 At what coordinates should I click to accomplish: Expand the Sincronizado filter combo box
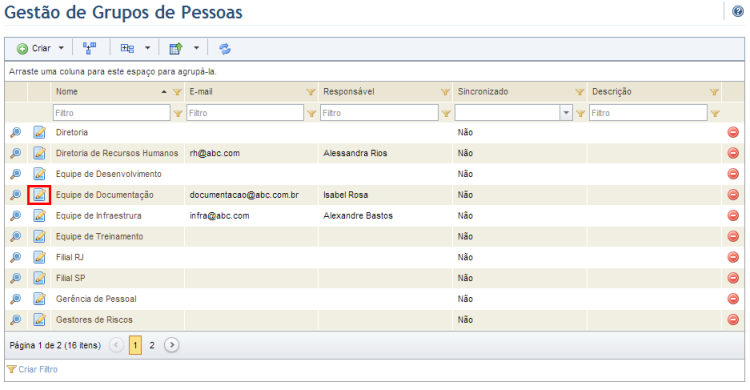tap(566, 113)
